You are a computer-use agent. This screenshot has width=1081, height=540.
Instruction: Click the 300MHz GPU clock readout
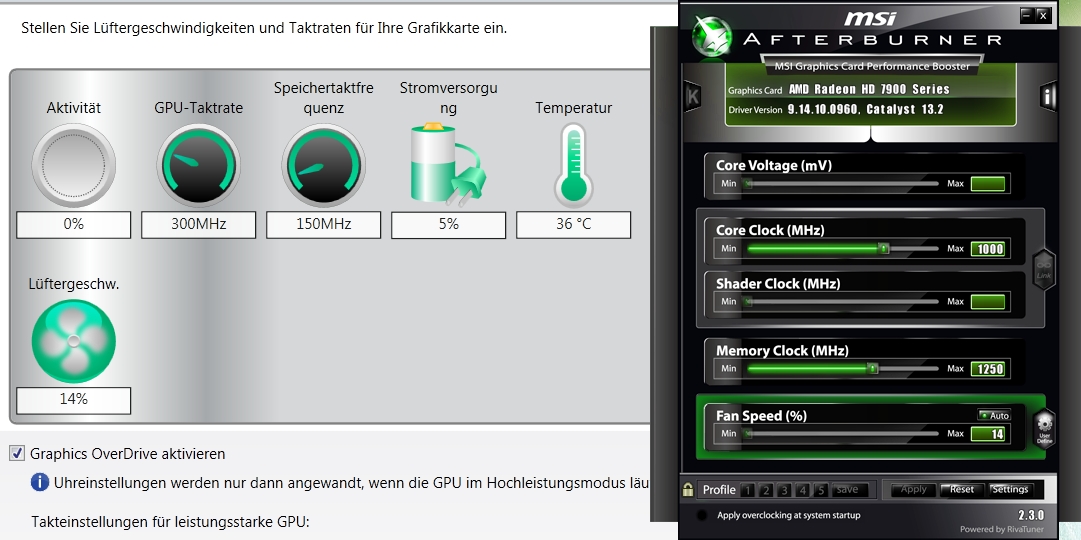pyautogui.click(x=199, y=225)
